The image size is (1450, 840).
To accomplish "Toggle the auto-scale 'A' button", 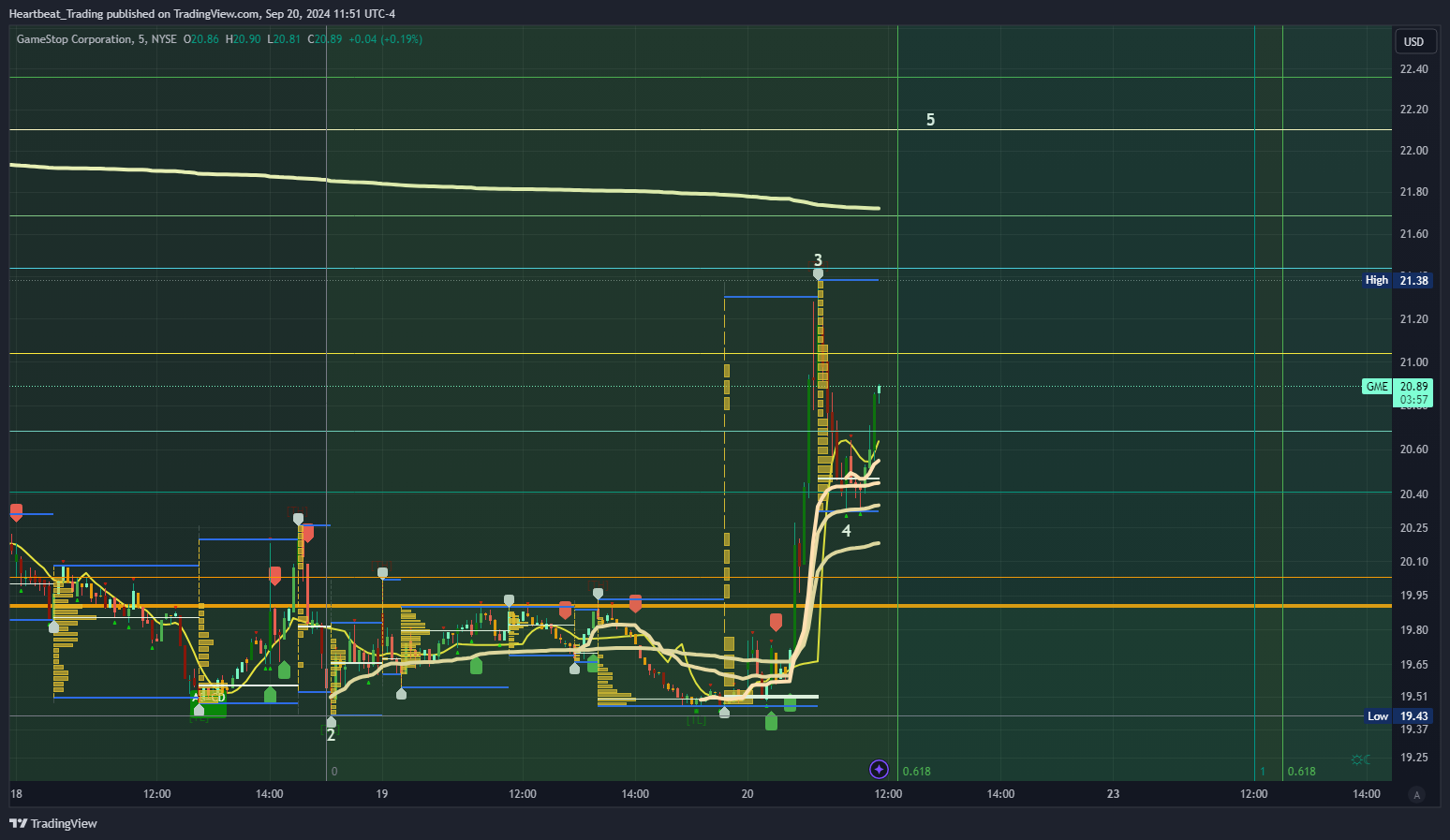I will point(1416,795).
